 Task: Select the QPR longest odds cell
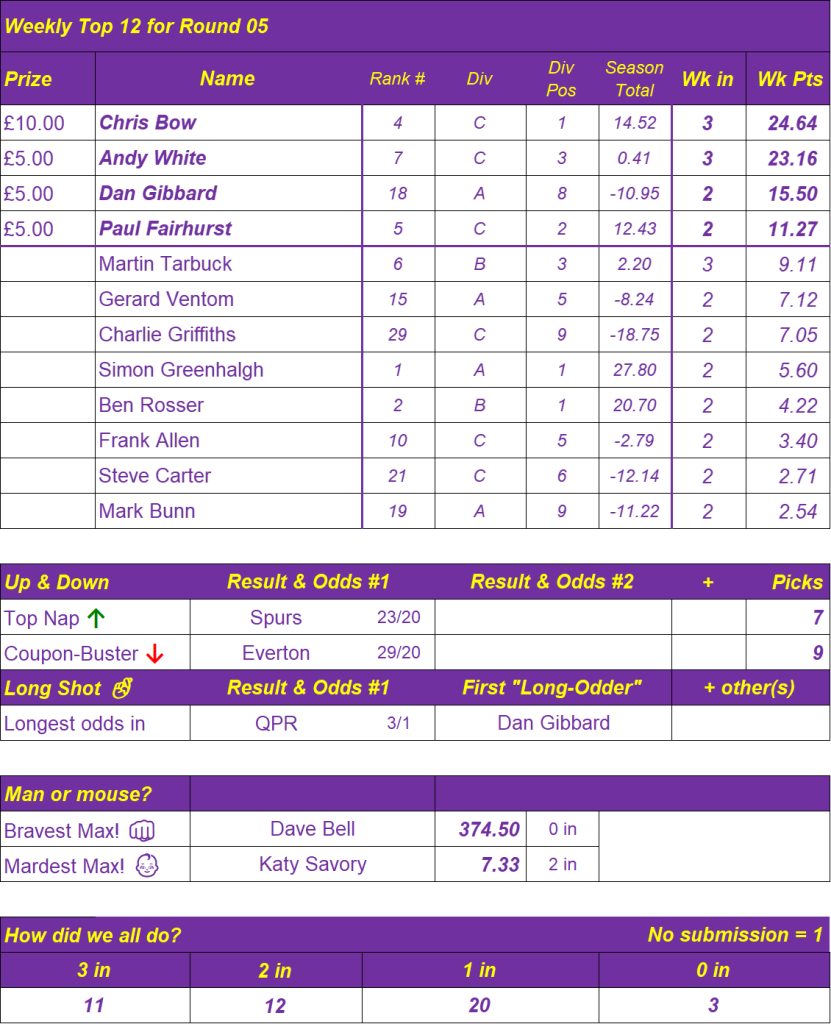click(276, 724)
